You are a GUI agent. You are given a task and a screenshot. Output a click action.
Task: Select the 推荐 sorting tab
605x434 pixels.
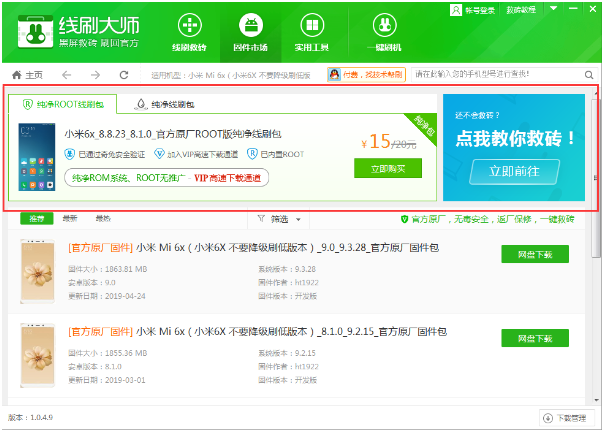(37, 219)
